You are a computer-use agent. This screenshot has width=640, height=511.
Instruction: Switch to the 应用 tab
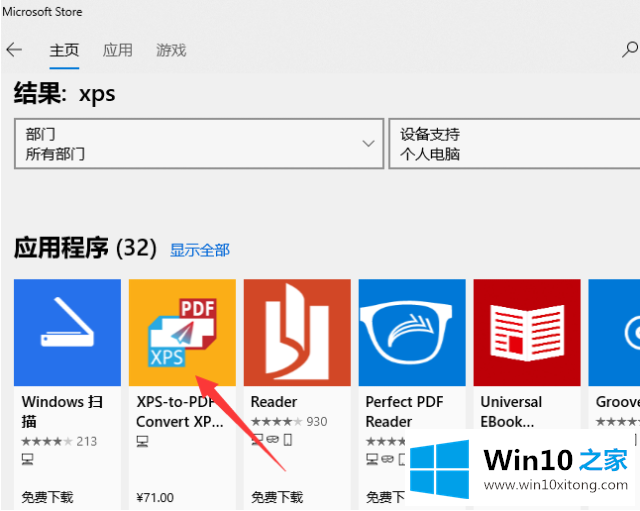118,50
